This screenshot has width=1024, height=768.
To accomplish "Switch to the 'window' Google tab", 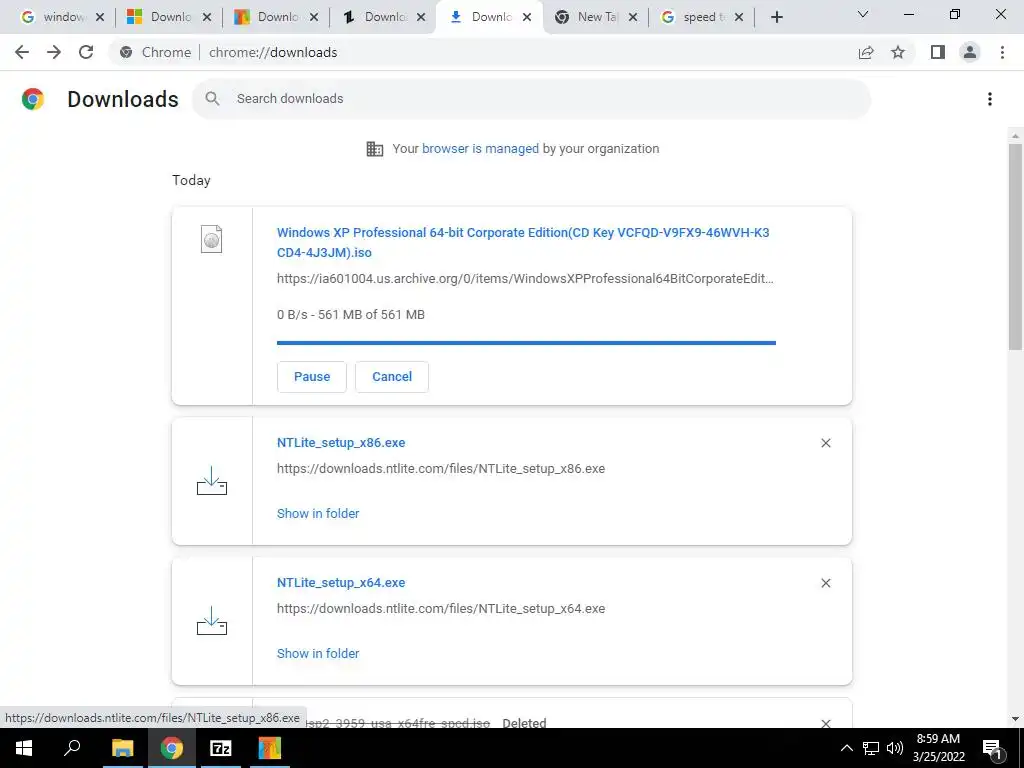I will click(63, 18).
